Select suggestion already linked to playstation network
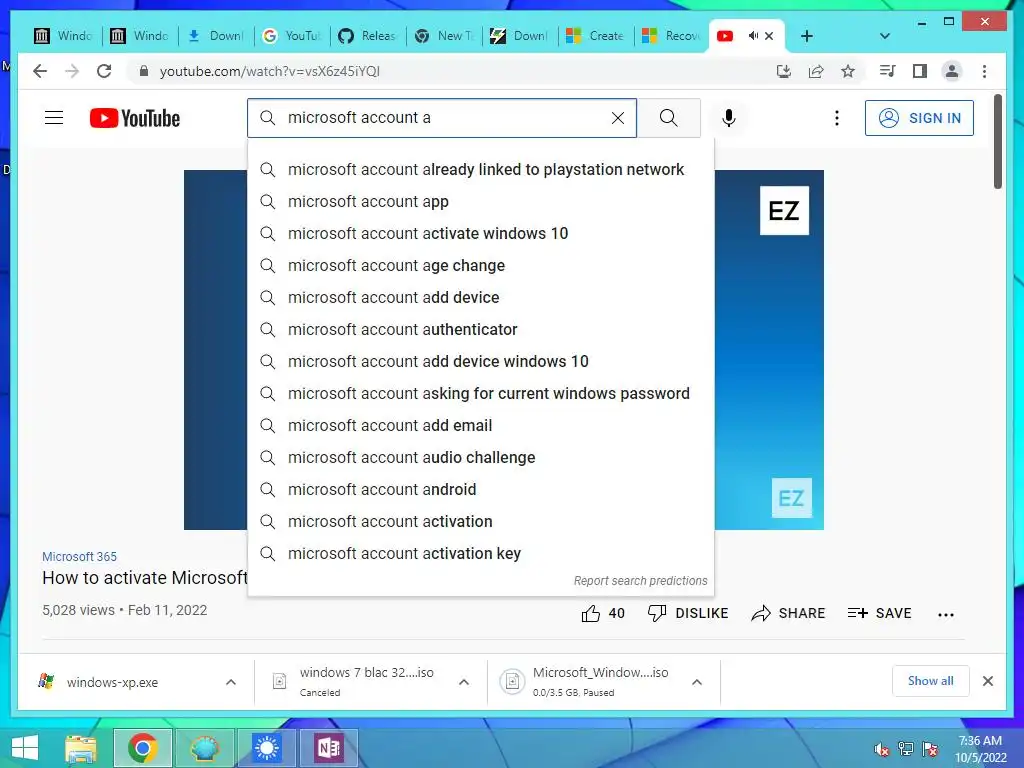 coord(481,170)
